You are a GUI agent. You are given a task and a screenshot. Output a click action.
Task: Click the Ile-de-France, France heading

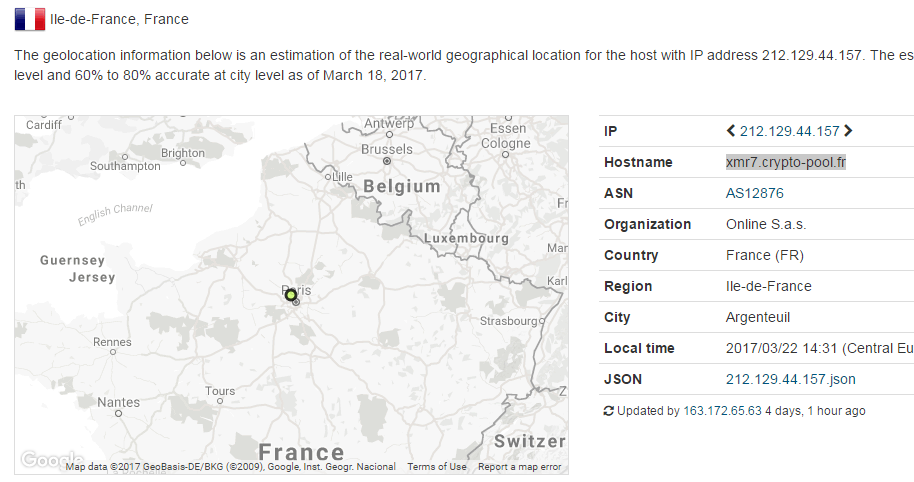tap(119, 19)
